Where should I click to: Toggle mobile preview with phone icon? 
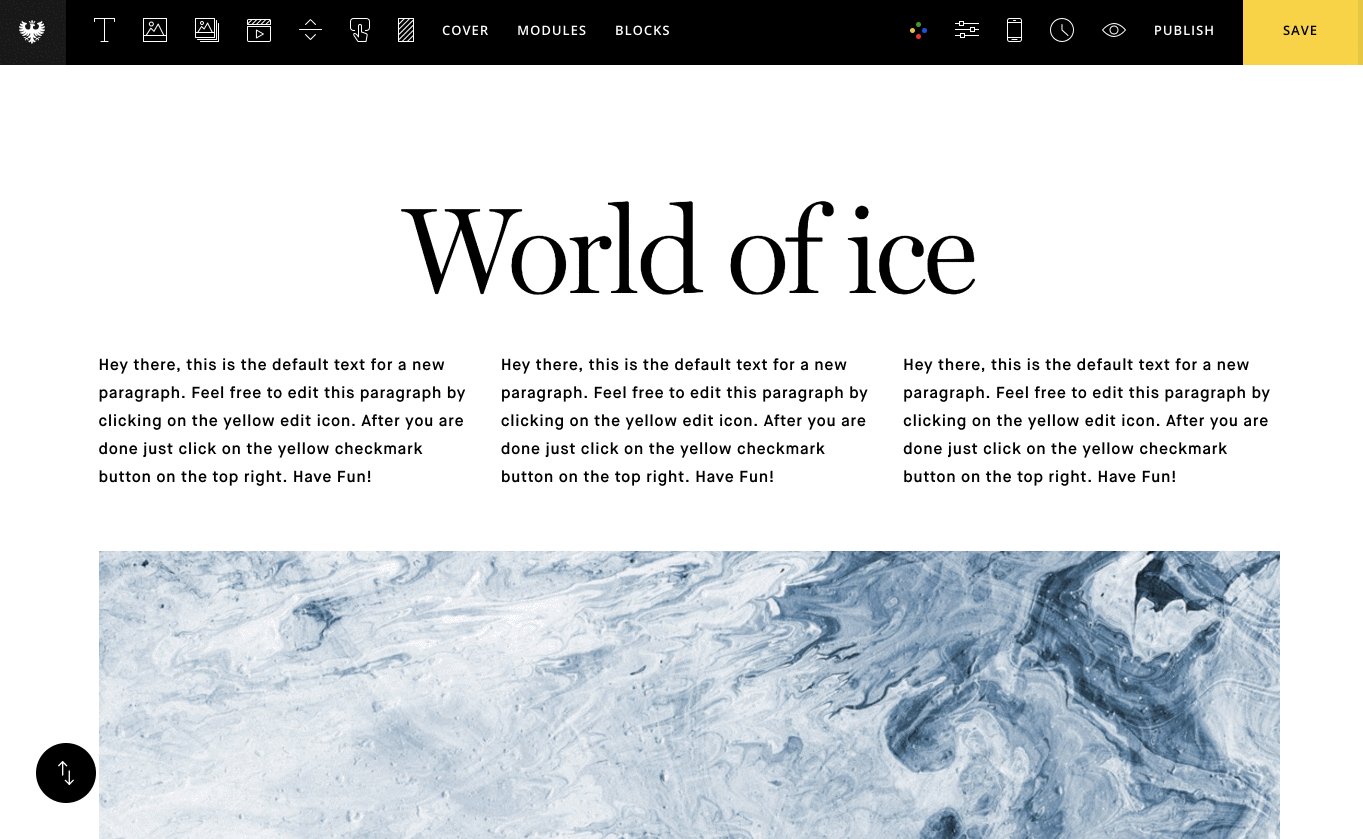pyautogui.click(x=1014, y=31)
